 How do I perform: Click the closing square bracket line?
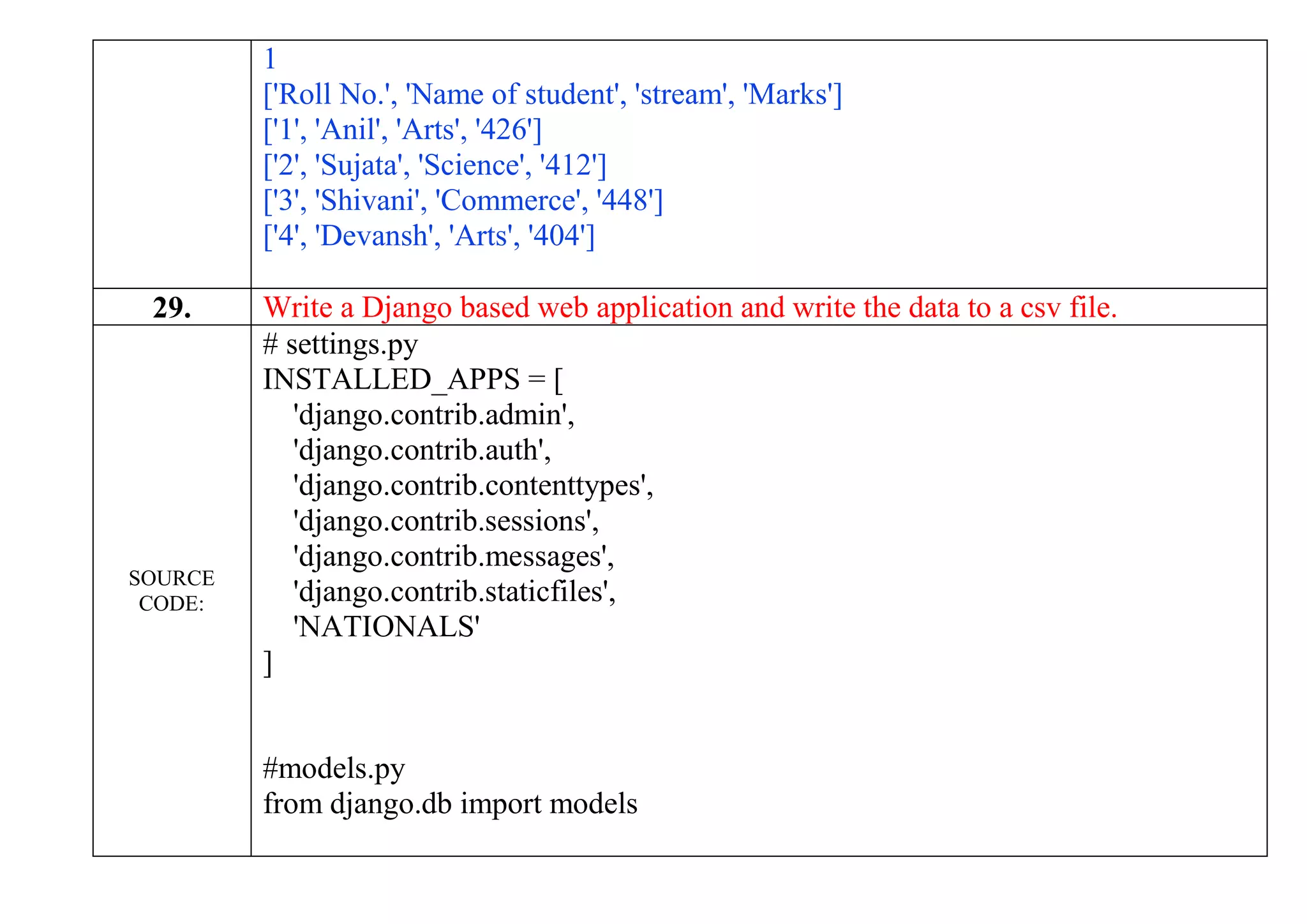pos(268,662)
